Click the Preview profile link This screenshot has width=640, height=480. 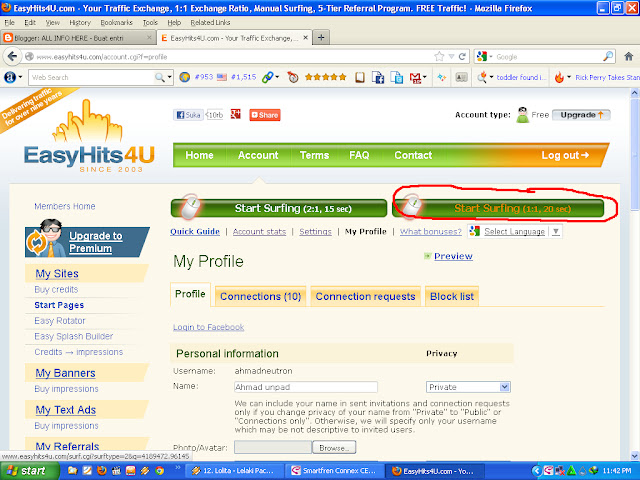tap(453, 256)
